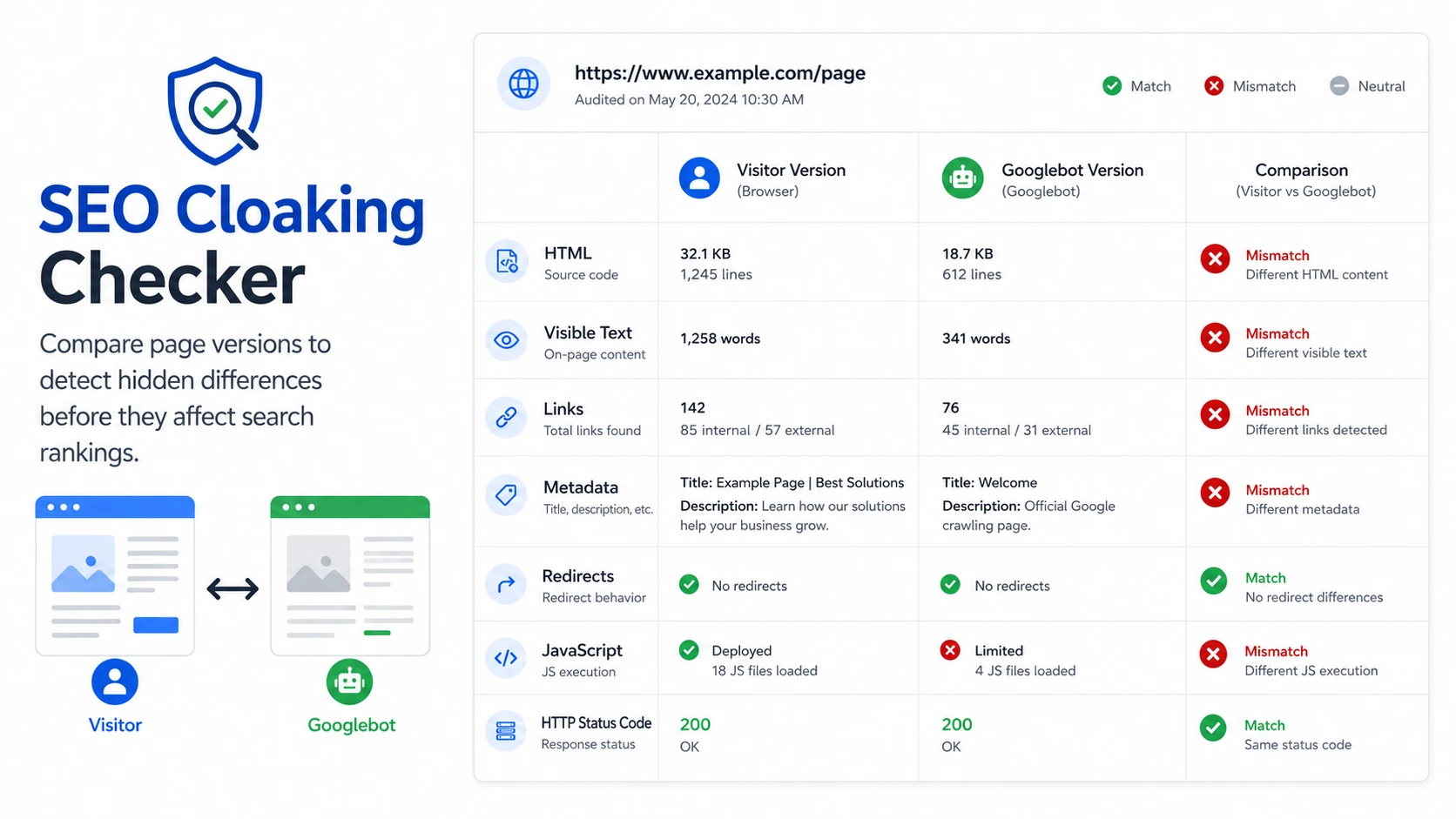Screen dimensions: 1456x819
Task: Click the green check in HTTP Status comparison
Action: 1213,728
